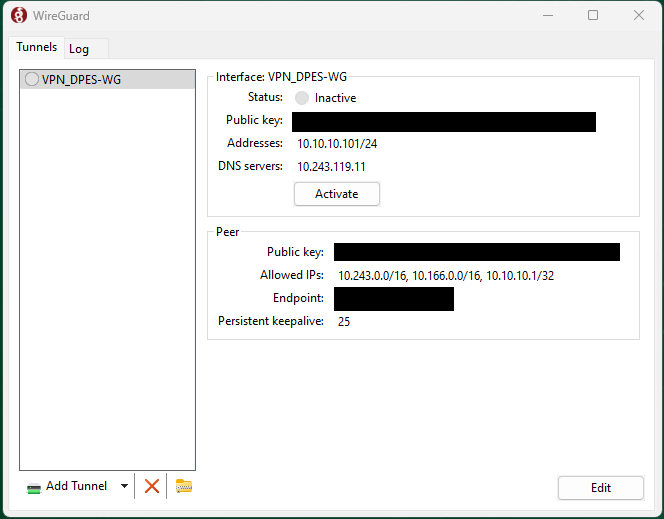Click the Add Tunnel button
664x519 pixels.
(67, 486)
